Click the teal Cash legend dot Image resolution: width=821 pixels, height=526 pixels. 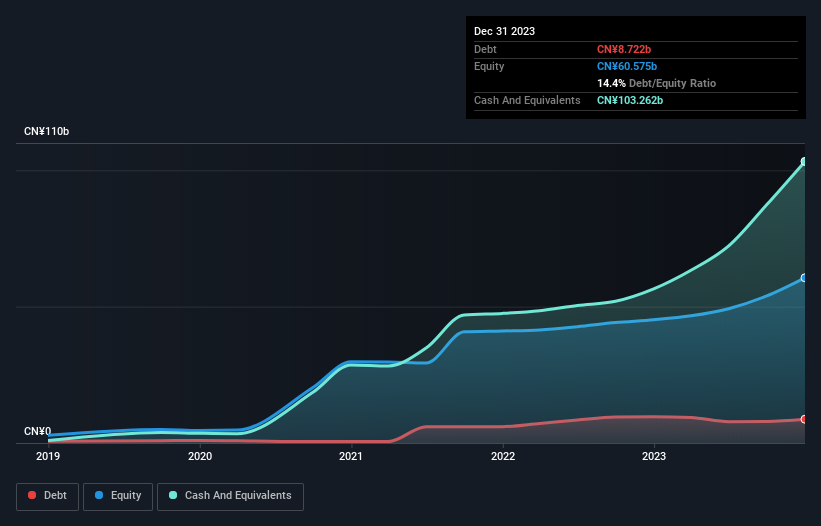pos(173,495)
